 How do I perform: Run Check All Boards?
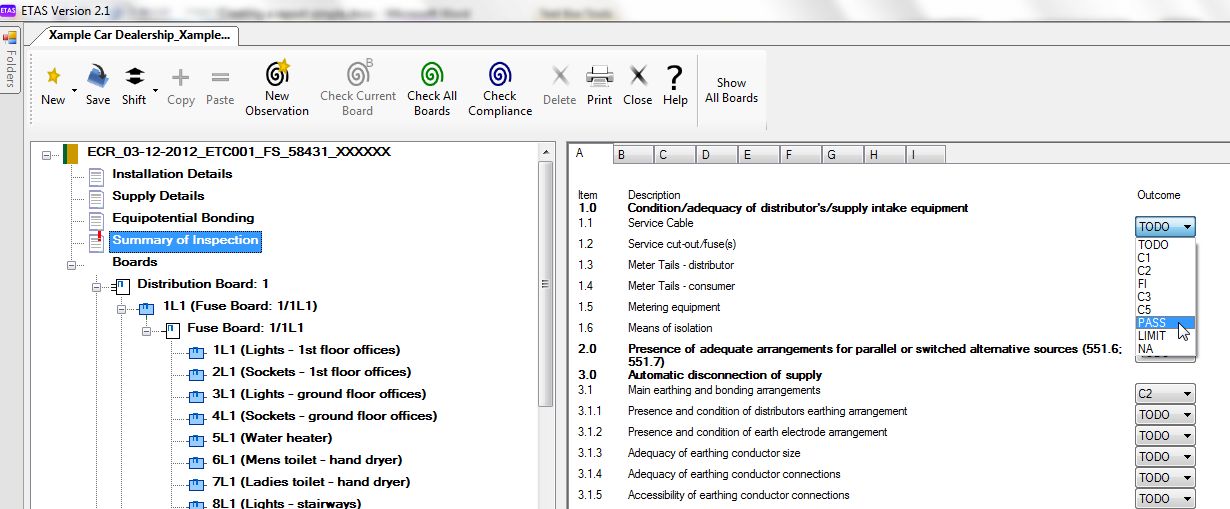click(x=432, y=74)
